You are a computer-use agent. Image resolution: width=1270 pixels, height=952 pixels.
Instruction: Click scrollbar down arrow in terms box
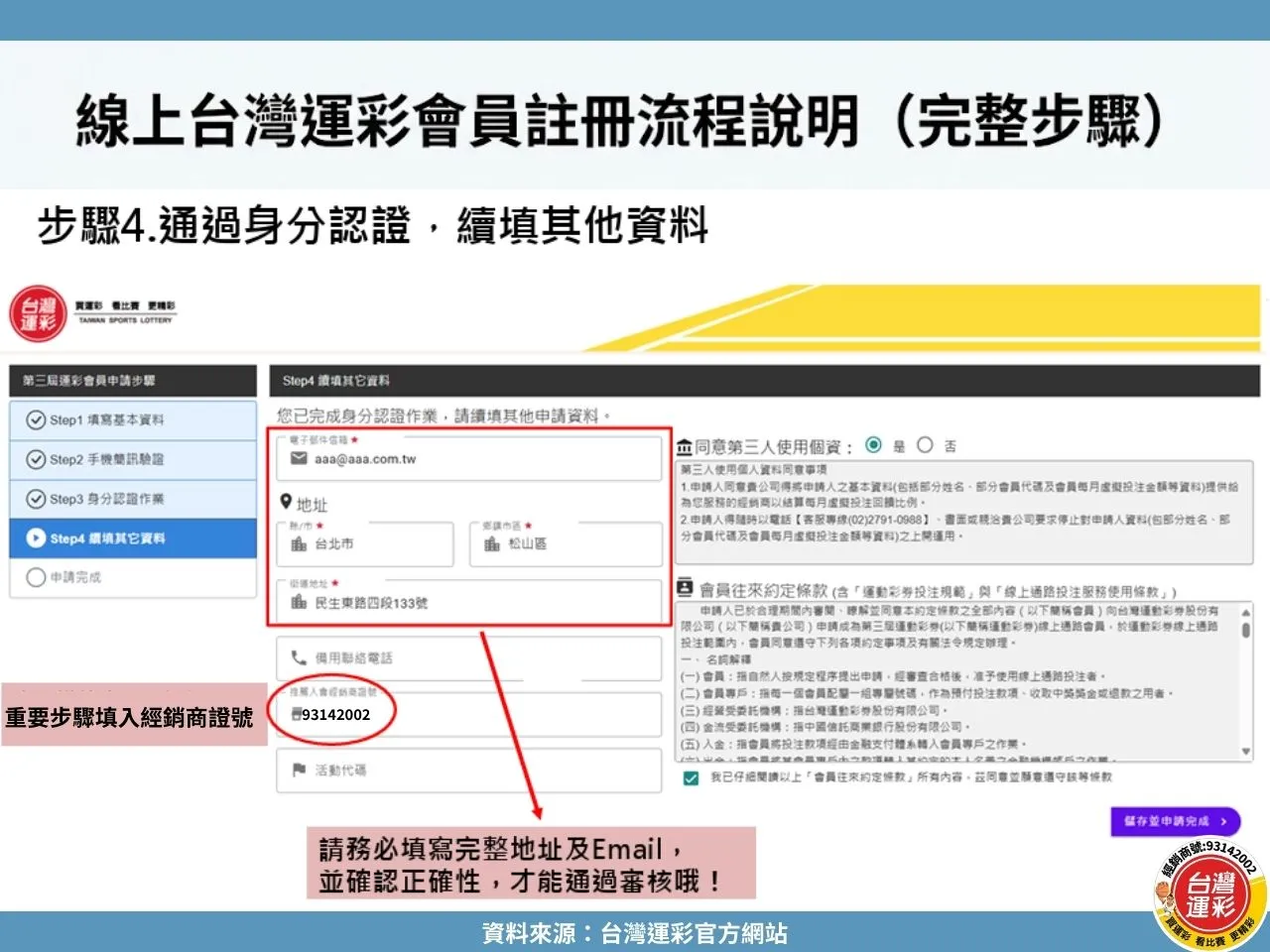point(1246,752)
